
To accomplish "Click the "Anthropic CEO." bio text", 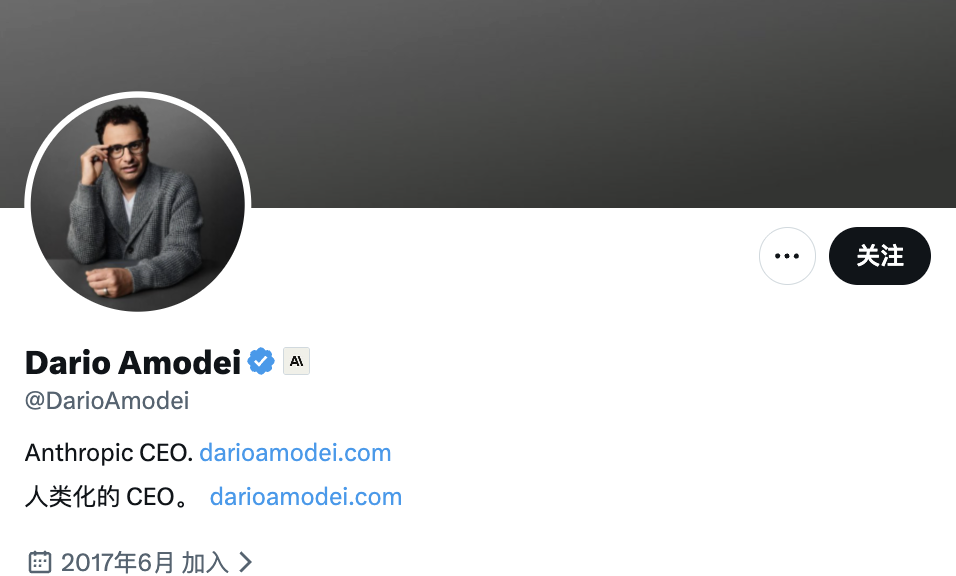I will tap(109, 453).
